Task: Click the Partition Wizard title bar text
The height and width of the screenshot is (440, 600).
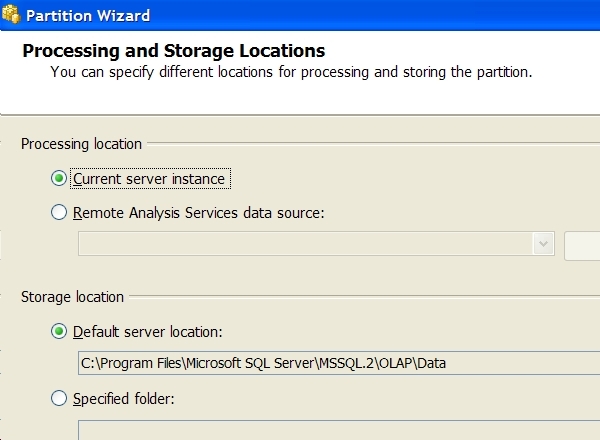Action: (86, 14)
